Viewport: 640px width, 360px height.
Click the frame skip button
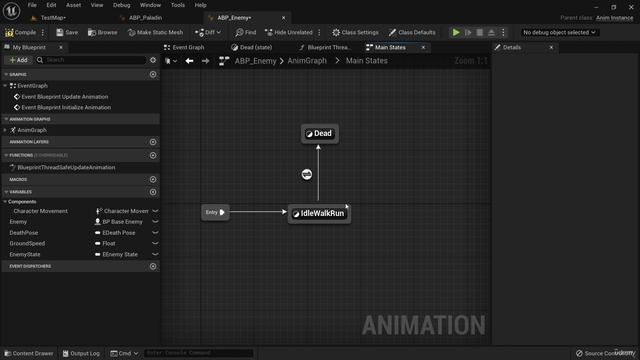point(468,32)
